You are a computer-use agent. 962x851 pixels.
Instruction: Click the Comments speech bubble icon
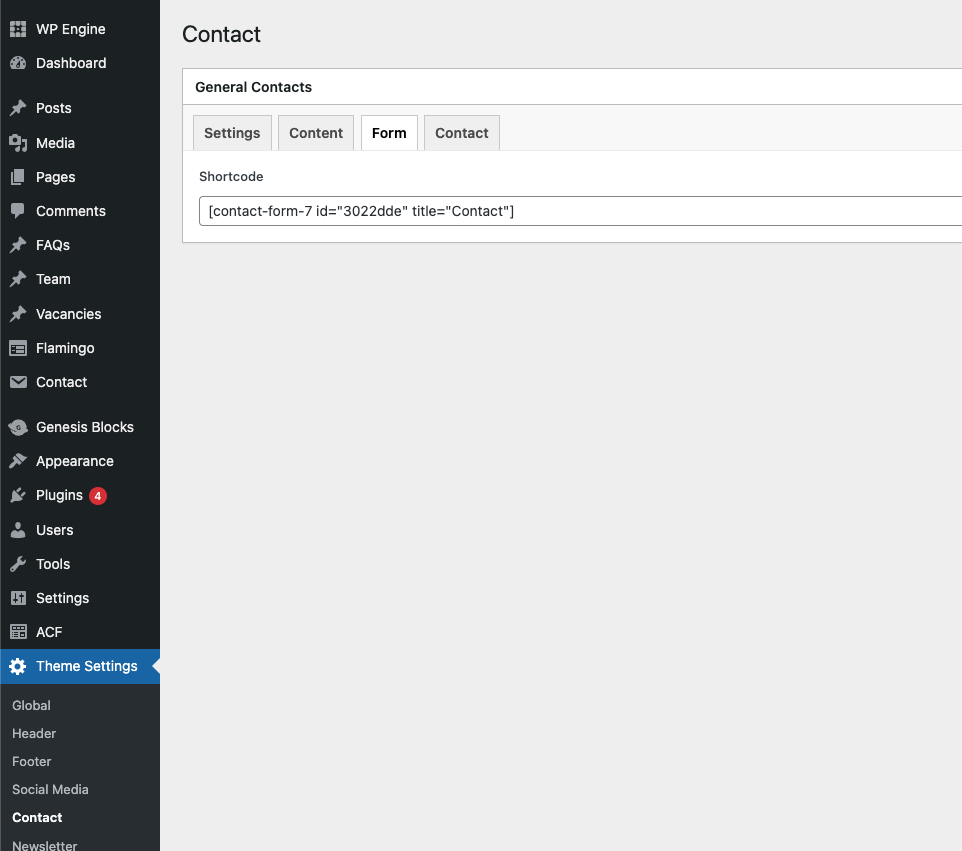pos(18,211)
